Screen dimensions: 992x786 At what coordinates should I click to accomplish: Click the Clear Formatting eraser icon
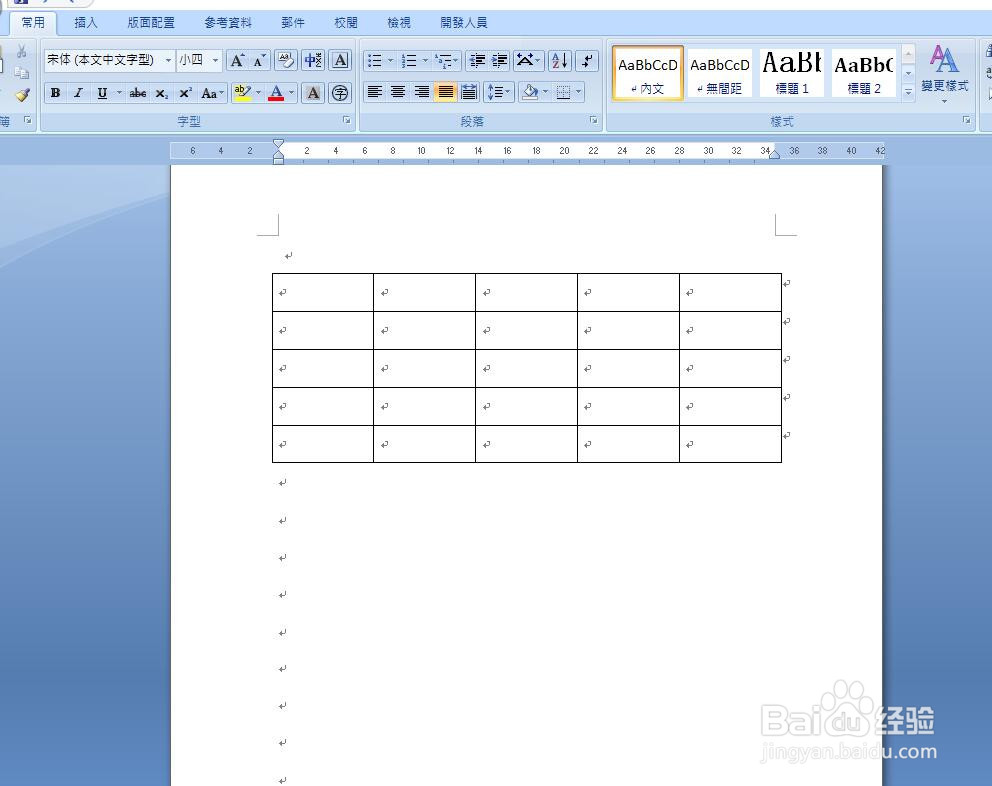point(286,61)
